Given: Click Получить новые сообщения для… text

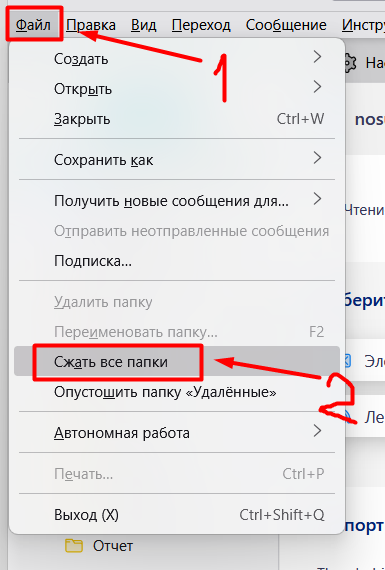Looking at the screenshot, I should (171, 201).
